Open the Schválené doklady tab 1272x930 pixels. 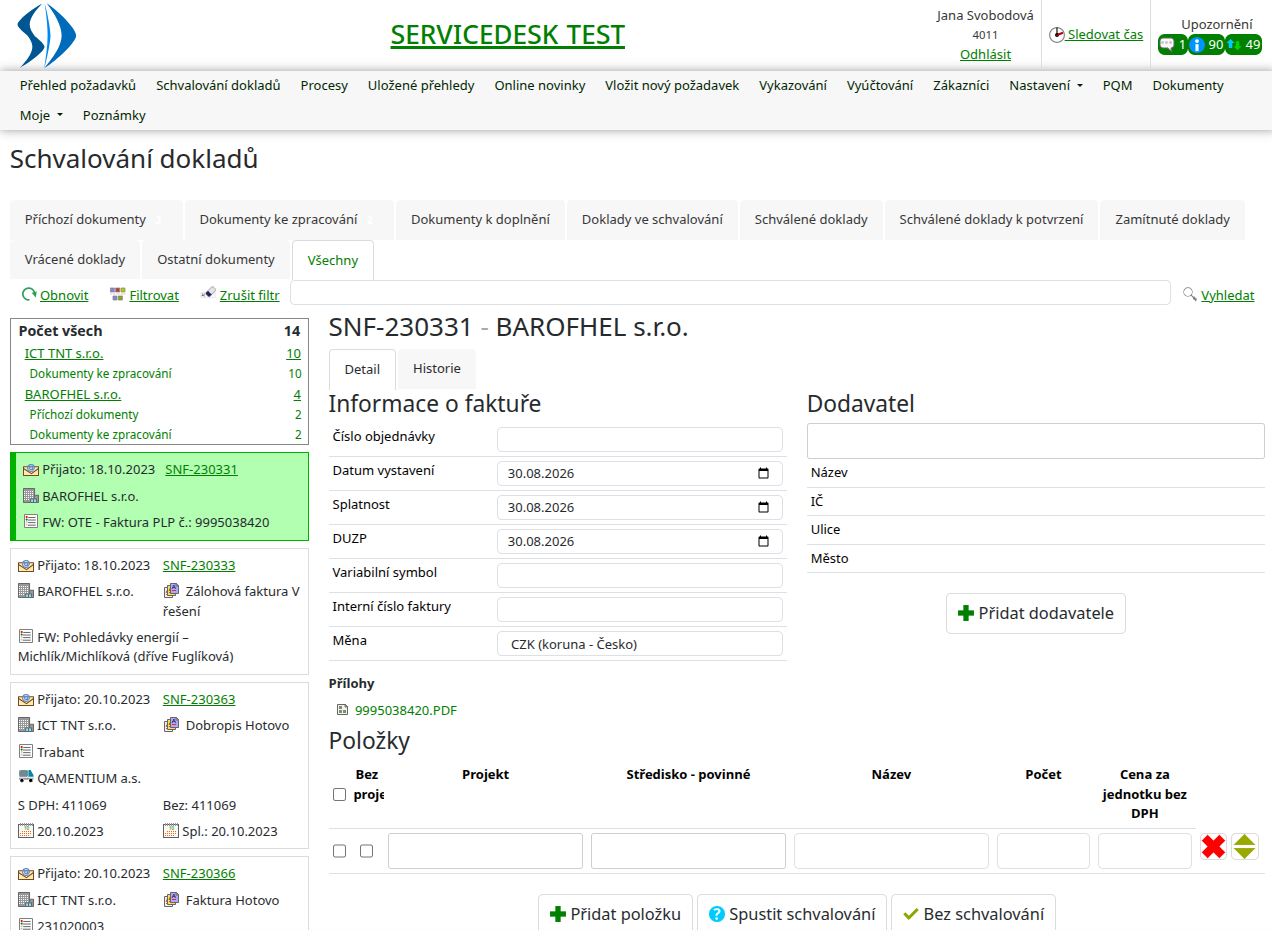pyautogui.click(x=811, y=220)
